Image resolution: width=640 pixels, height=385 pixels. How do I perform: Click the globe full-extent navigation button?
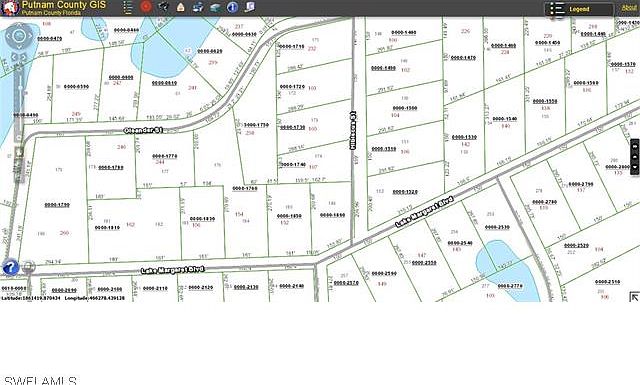click(19, 36)
